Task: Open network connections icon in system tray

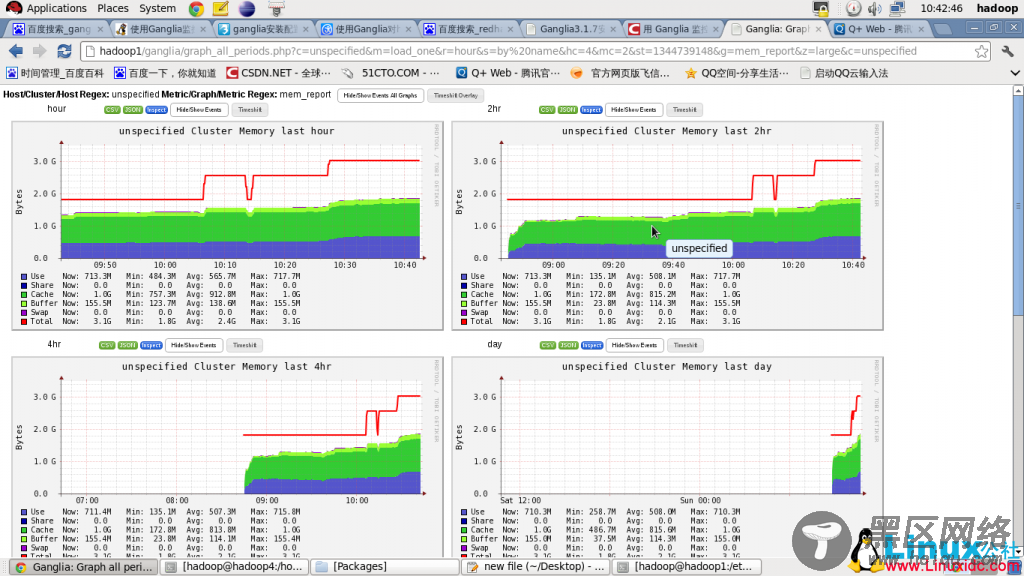Action: pyautogui.click(x=897, y=8)
